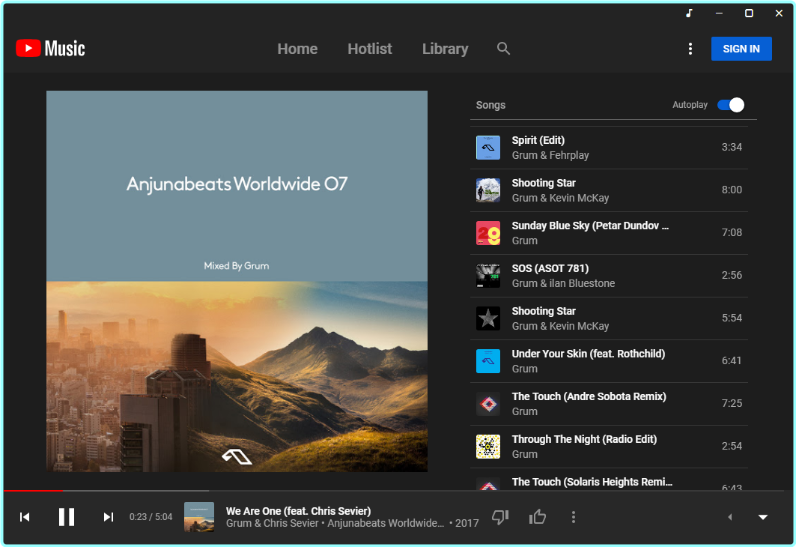Screen dimensions: 796x547
Task: Click the search magnifier icon
Action: [x=503, y=49]
